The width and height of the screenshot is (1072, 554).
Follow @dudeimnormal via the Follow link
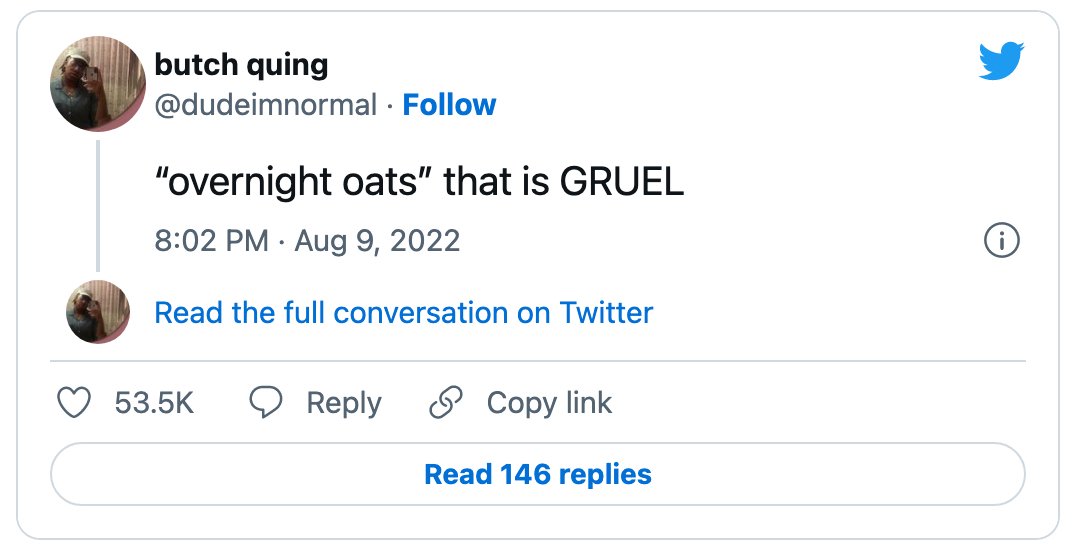449,105
